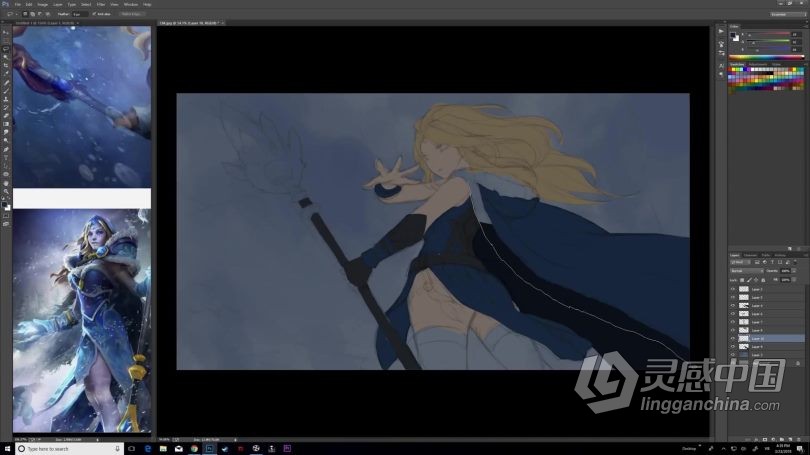Viewport: 810px width, 455px height.
Task: Open the Lasso tool preset picker
Action: [x=17, y=14]
